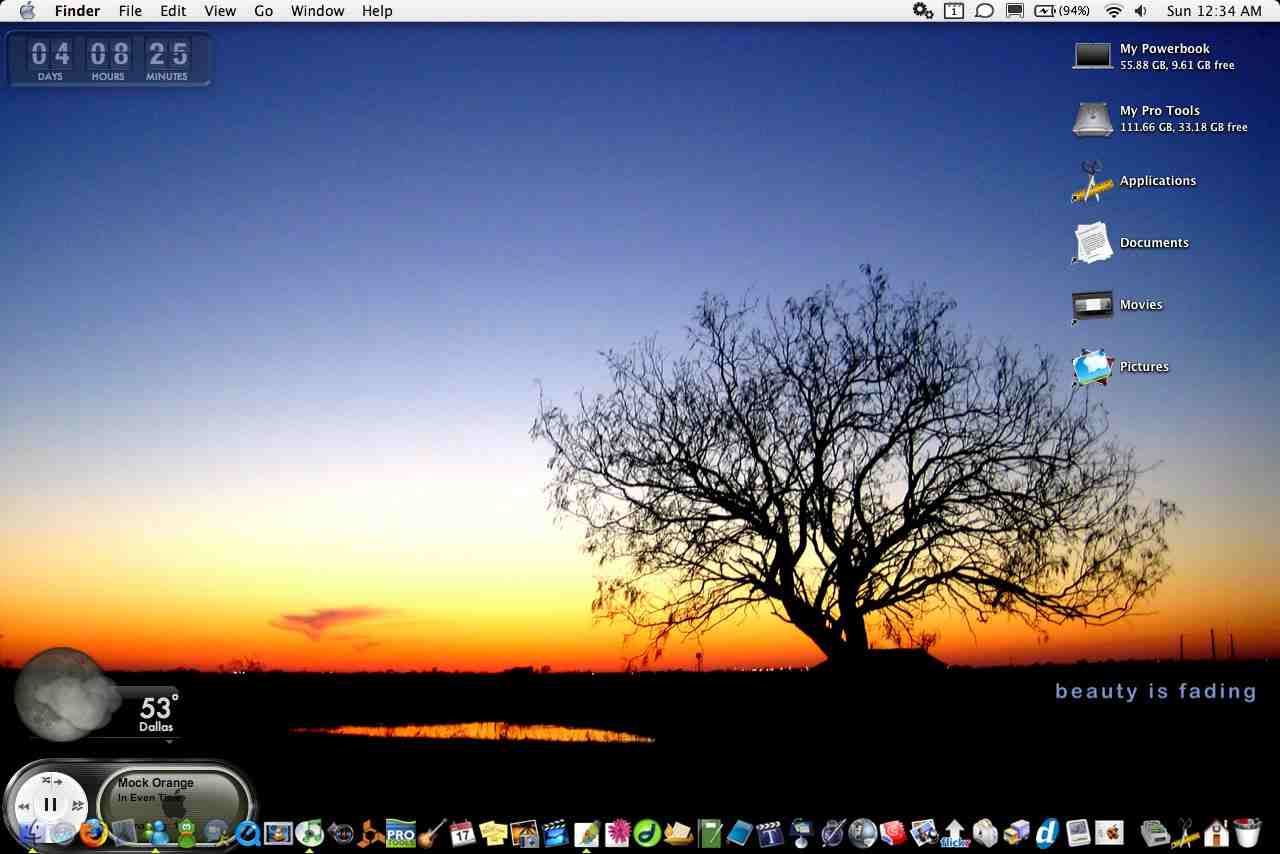1280x854 pixels.
Task: Open the Documents folder on desktop
Action: [1092, 243]
